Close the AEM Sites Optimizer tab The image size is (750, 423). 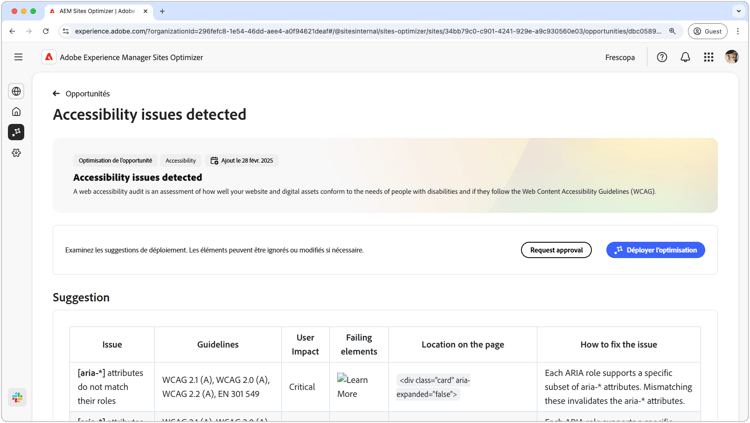[x=145, y=11]
